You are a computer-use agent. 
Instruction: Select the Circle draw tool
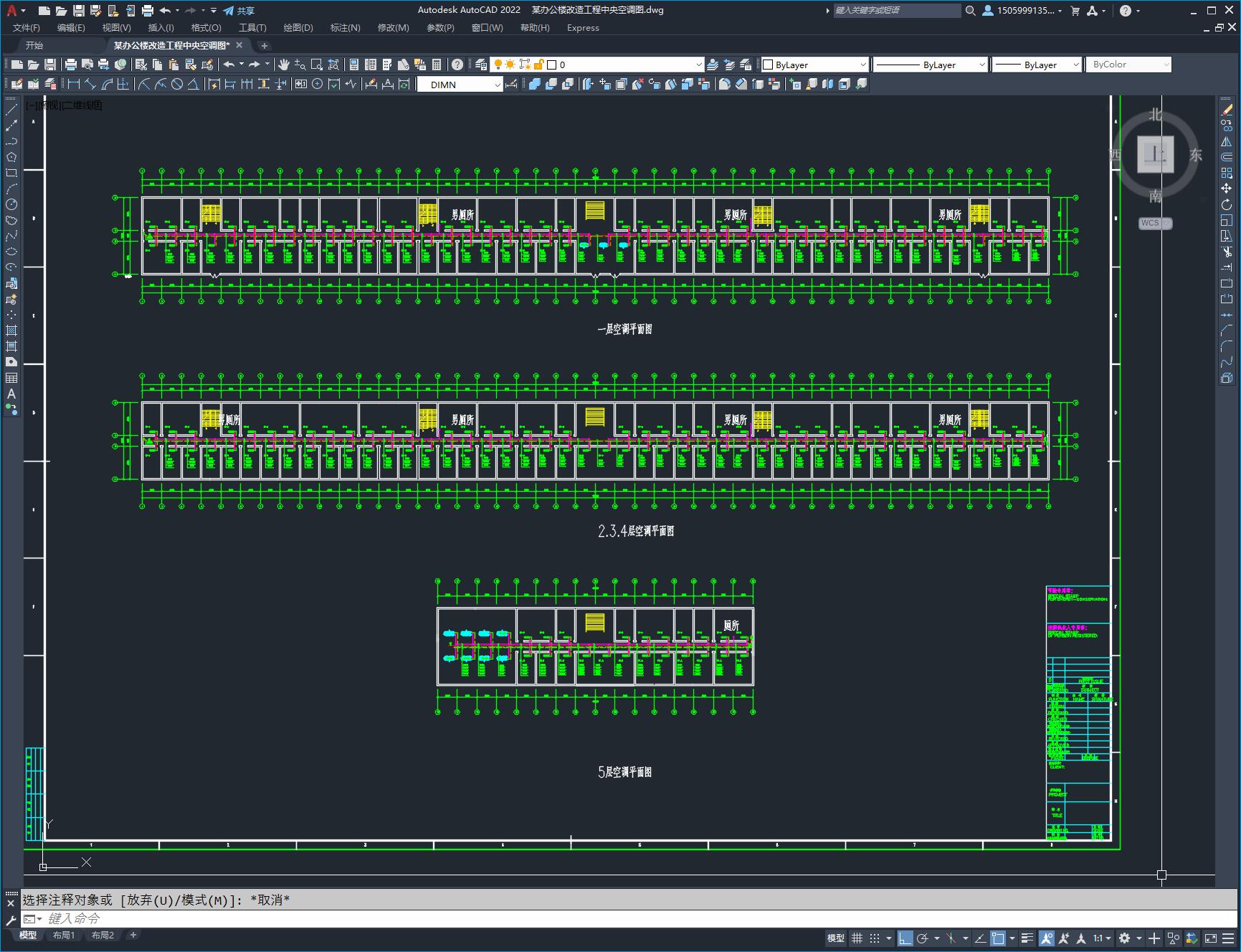11,204
